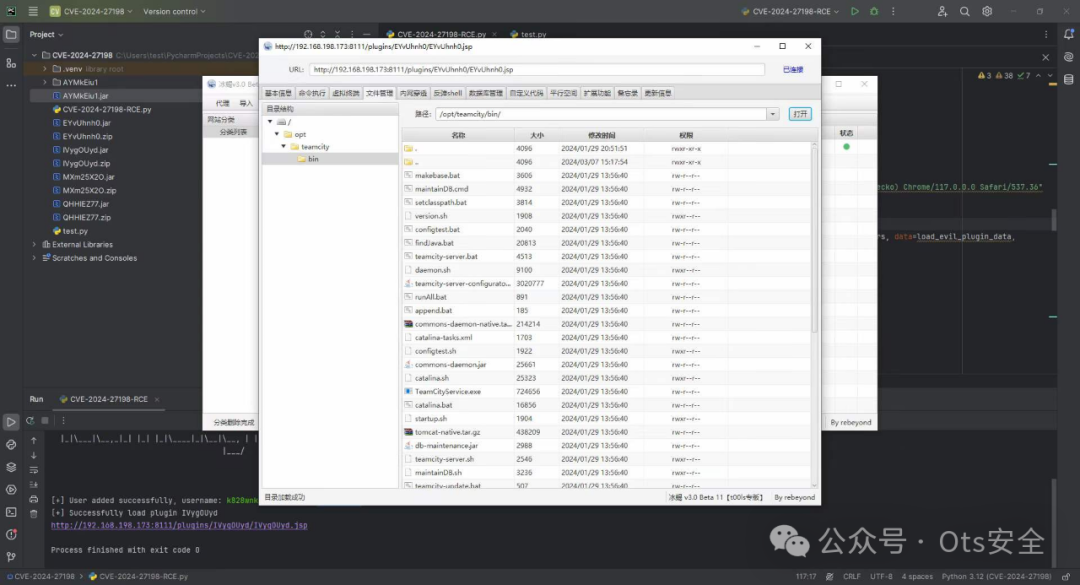Open run configuration CVE-2024-27198-RCE dropdown
Viewport: 1080px width, 585px height.
[791, 11]
